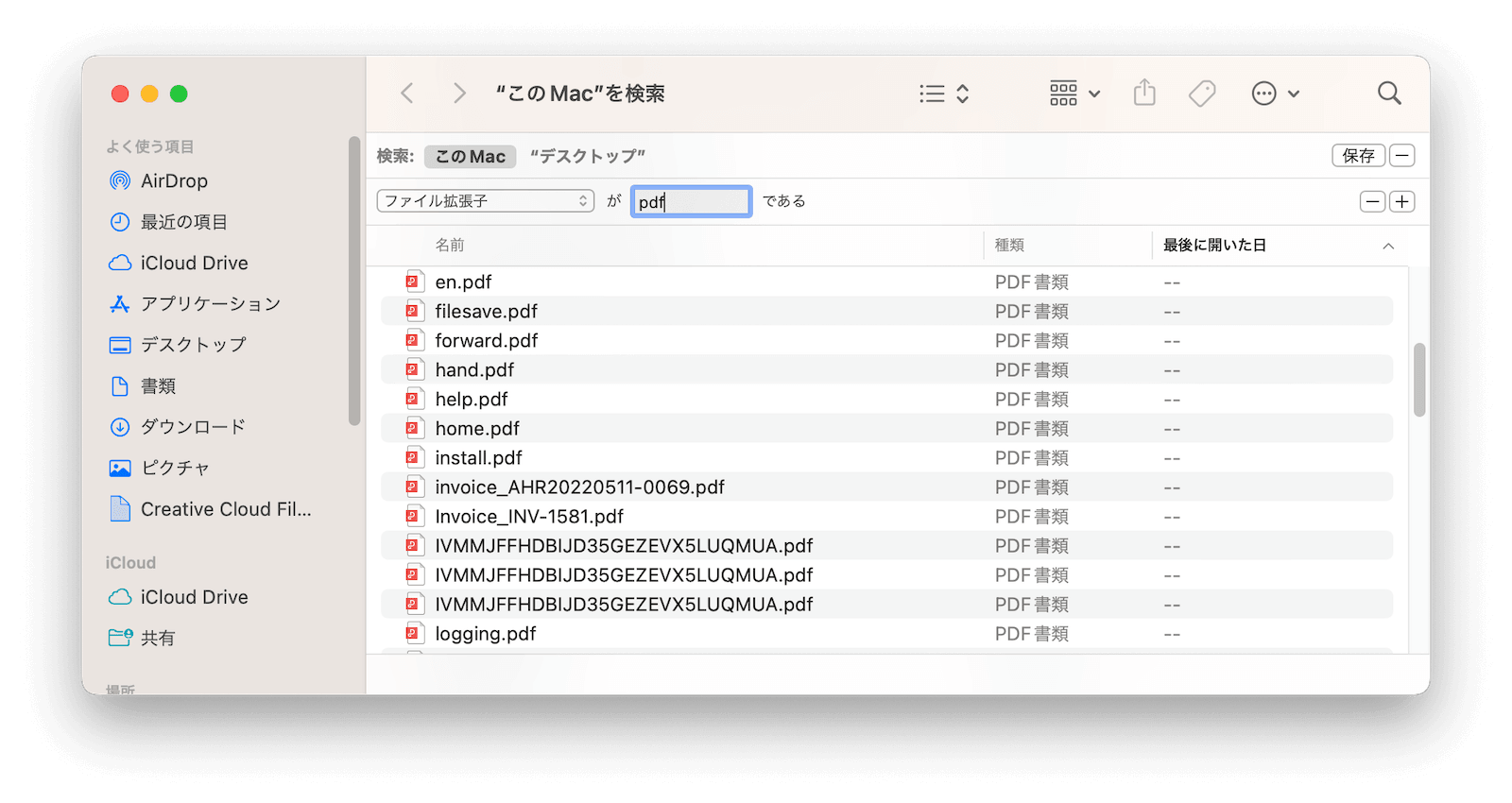Image resolution: width=1512 pixels, height=803 pixels.
Task: Click the green zoom window button
Action: (x=179, y=94)
